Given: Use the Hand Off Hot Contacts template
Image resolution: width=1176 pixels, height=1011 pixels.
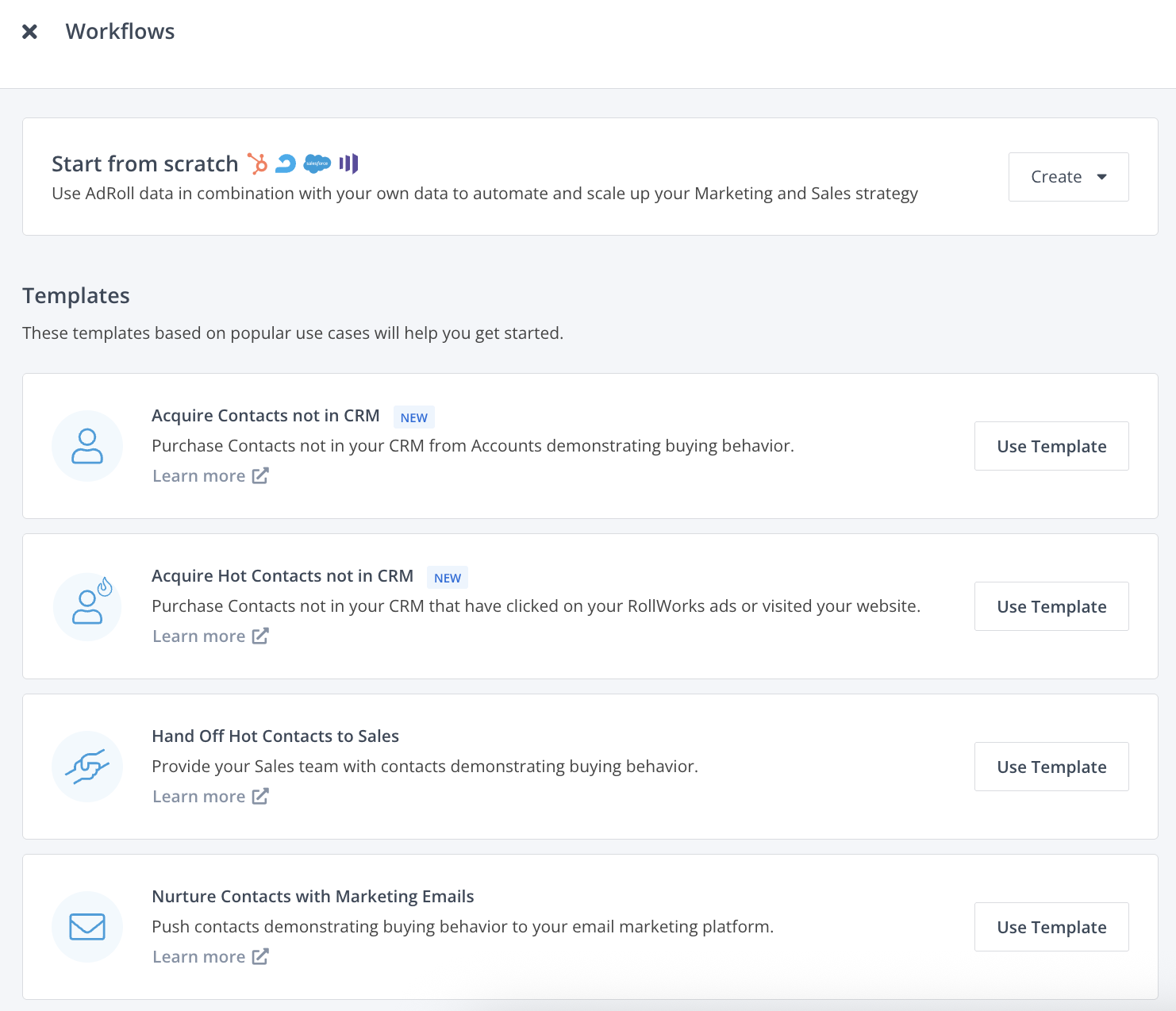Looking at the screenshot, I should [x=1051, y=767].
